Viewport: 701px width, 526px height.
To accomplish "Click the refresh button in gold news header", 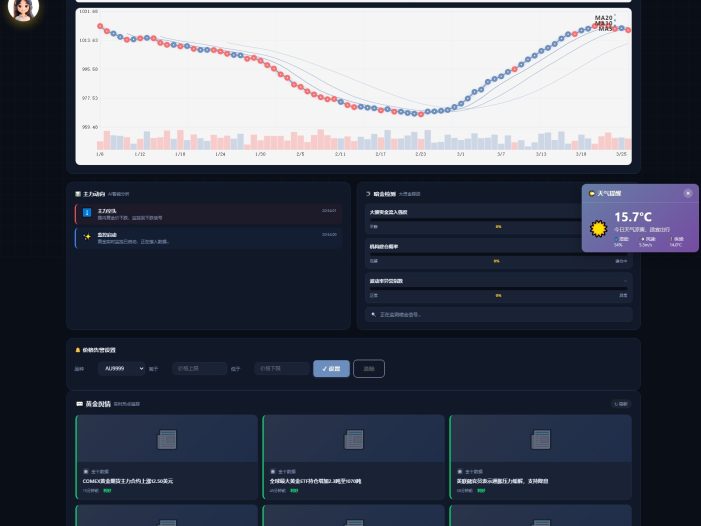I will click(x=622, y=404).
